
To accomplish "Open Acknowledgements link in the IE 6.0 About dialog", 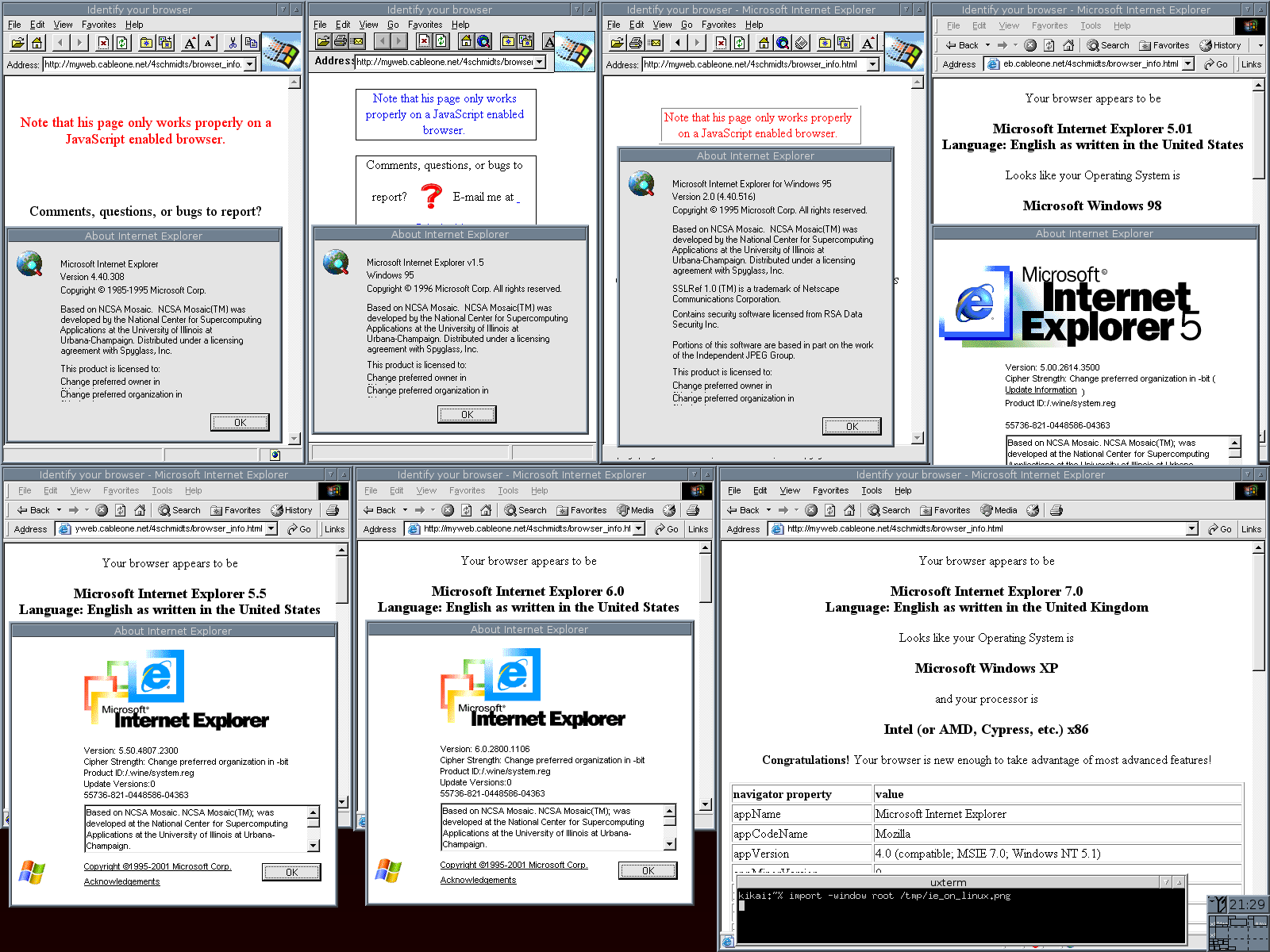I will click(x=478, y=880).
